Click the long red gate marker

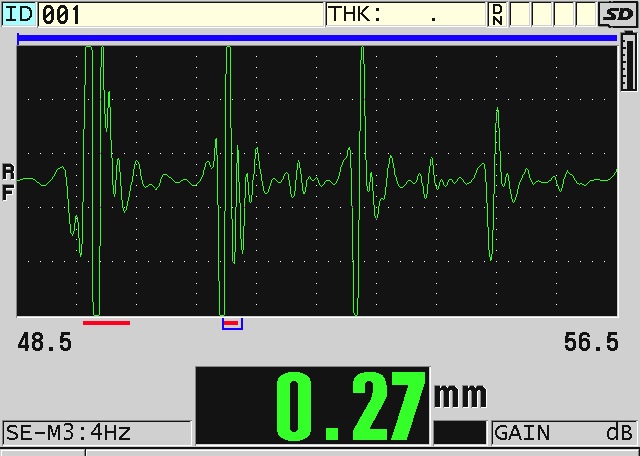[106, 323]
